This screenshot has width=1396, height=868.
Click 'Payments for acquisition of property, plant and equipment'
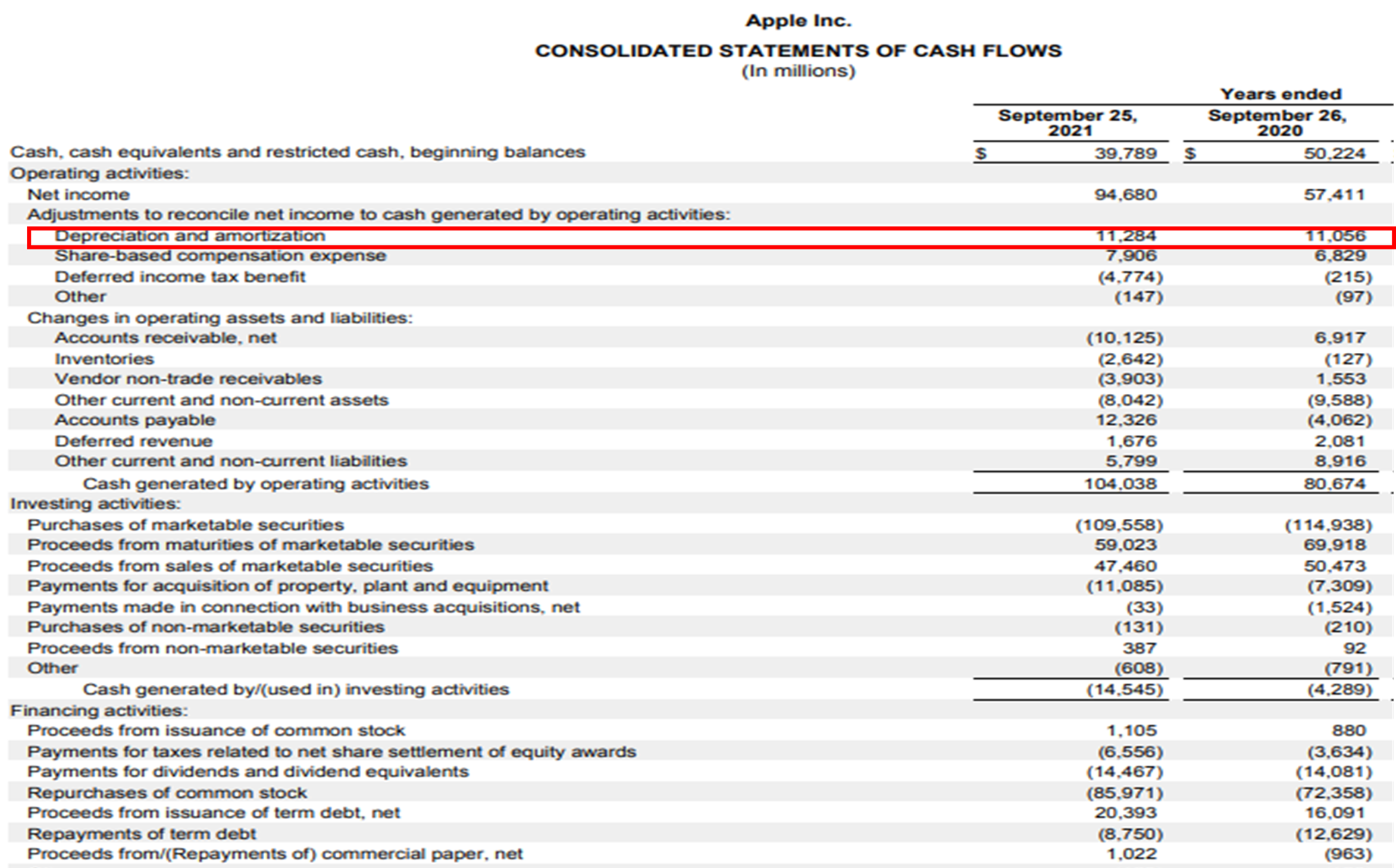(288, 586)
